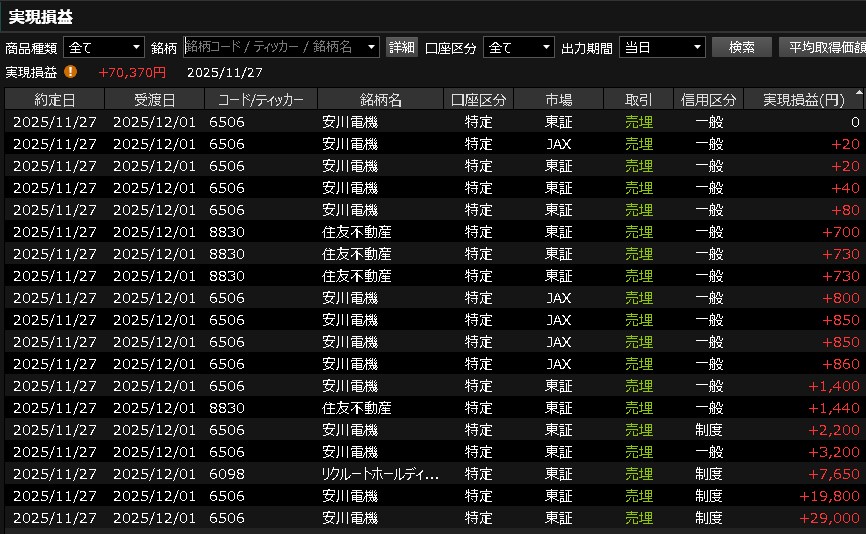This screenshot has height=534, width=866.
Task: Sort by the 約定日 column header
Action: pyautogui.click(x=54, y=99)
